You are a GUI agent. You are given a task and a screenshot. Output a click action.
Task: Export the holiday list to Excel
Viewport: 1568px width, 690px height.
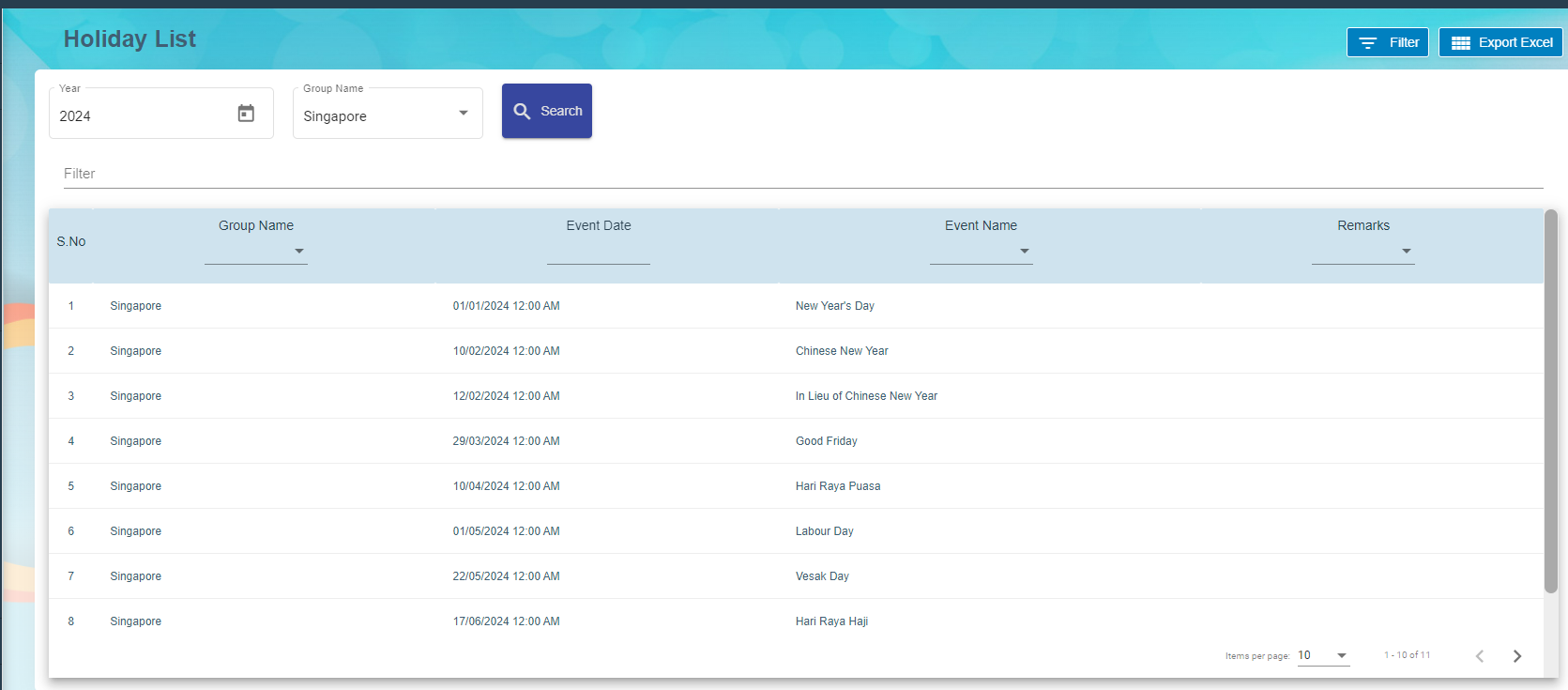(x=1500, y=42)
